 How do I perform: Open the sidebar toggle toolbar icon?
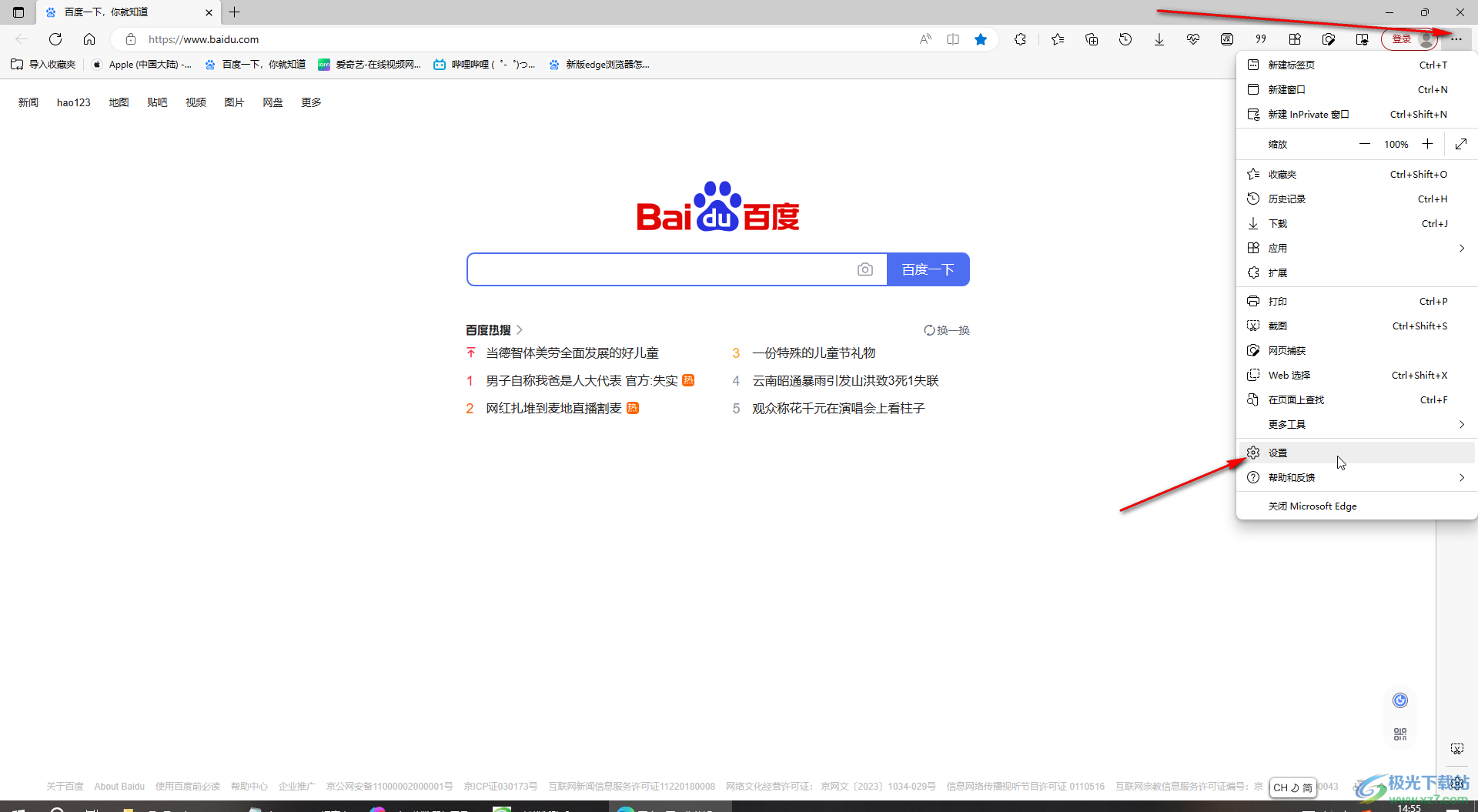(x=1363, y=39)
